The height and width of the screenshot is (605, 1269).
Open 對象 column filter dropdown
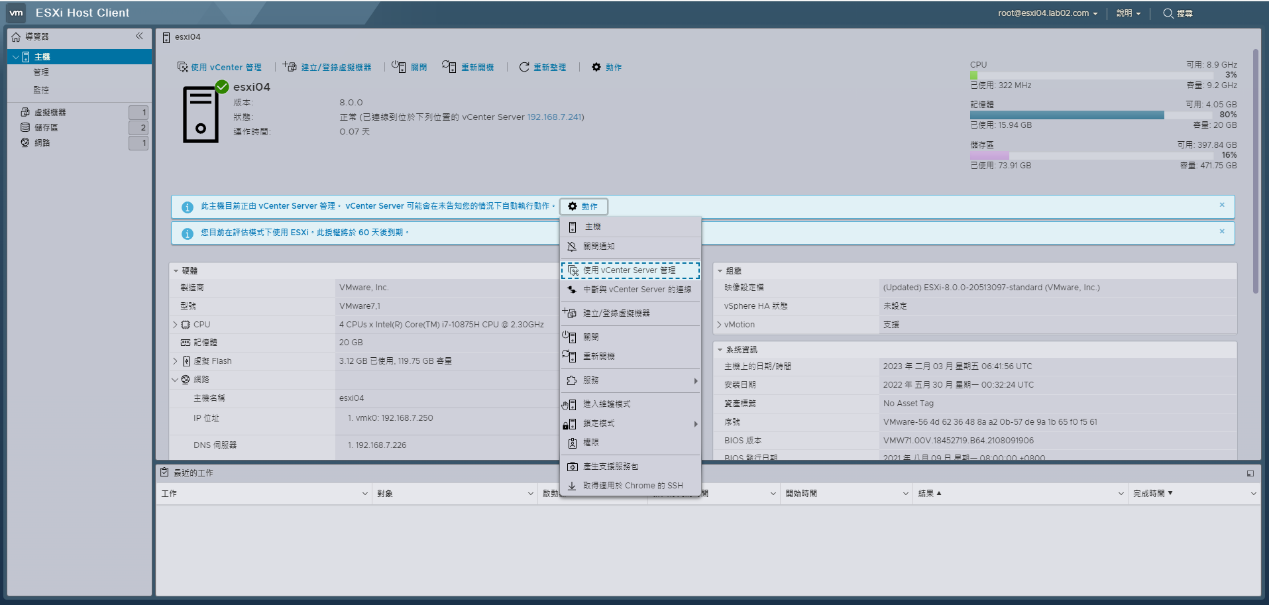pos(532,494)
